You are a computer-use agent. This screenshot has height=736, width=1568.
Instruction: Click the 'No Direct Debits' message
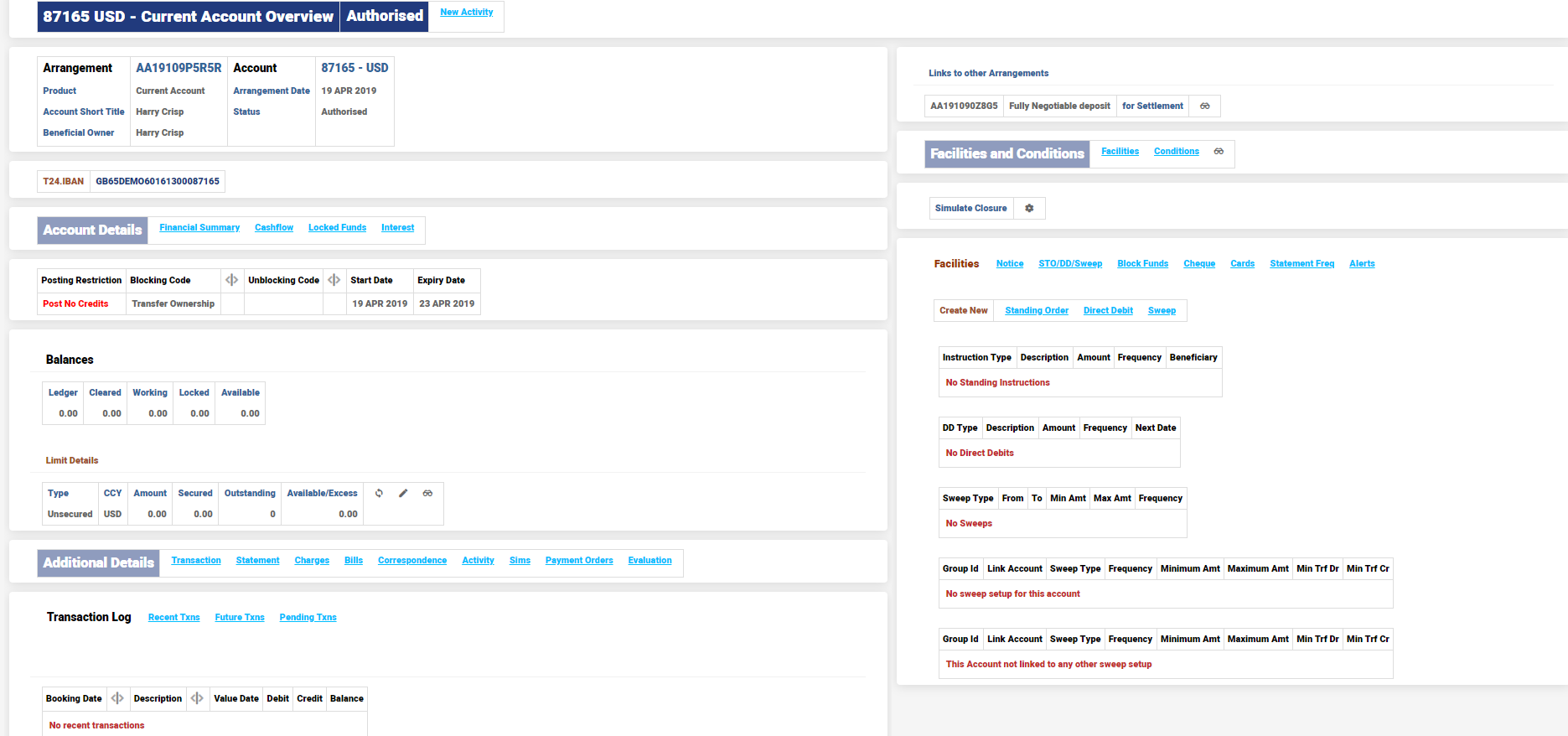(980, 454)
